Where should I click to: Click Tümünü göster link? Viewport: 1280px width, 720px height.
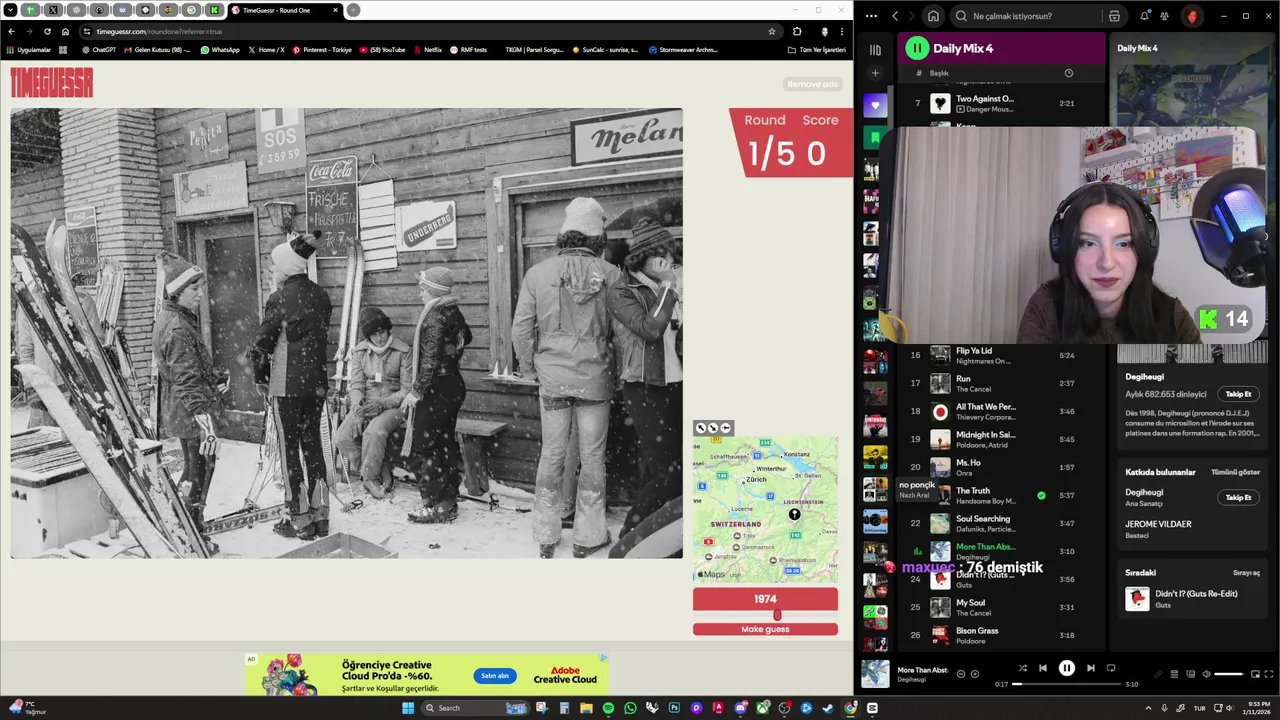[x=1235, y=472]
